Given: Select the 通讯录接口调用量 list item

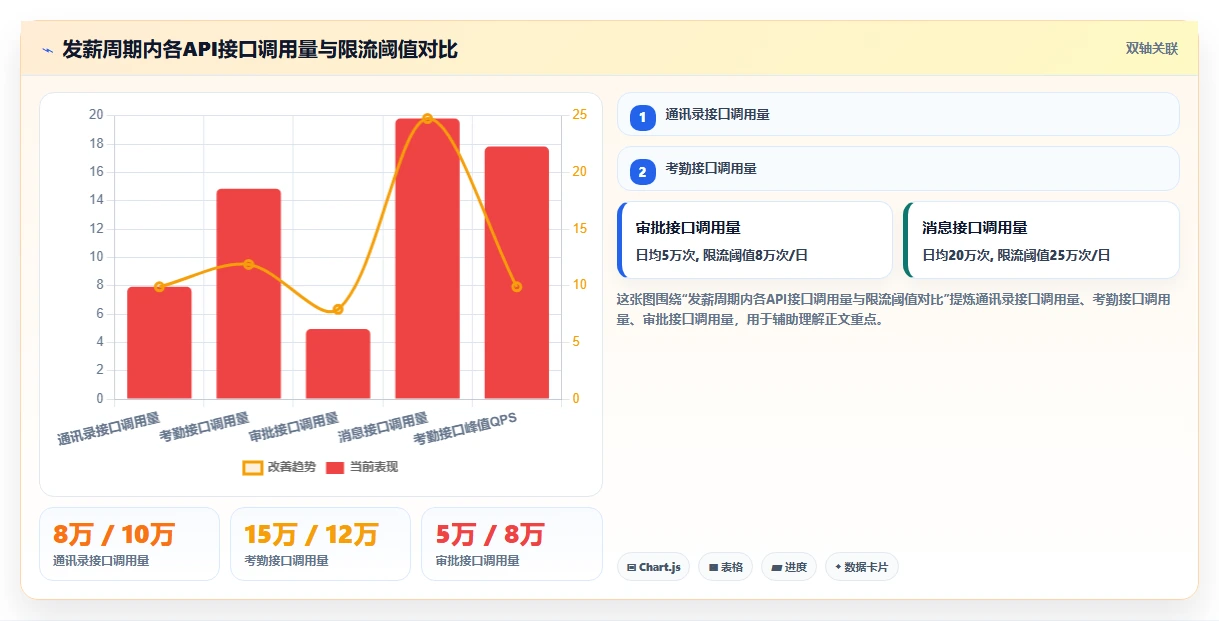Looking at the screenshot, I should pos(898,114).
